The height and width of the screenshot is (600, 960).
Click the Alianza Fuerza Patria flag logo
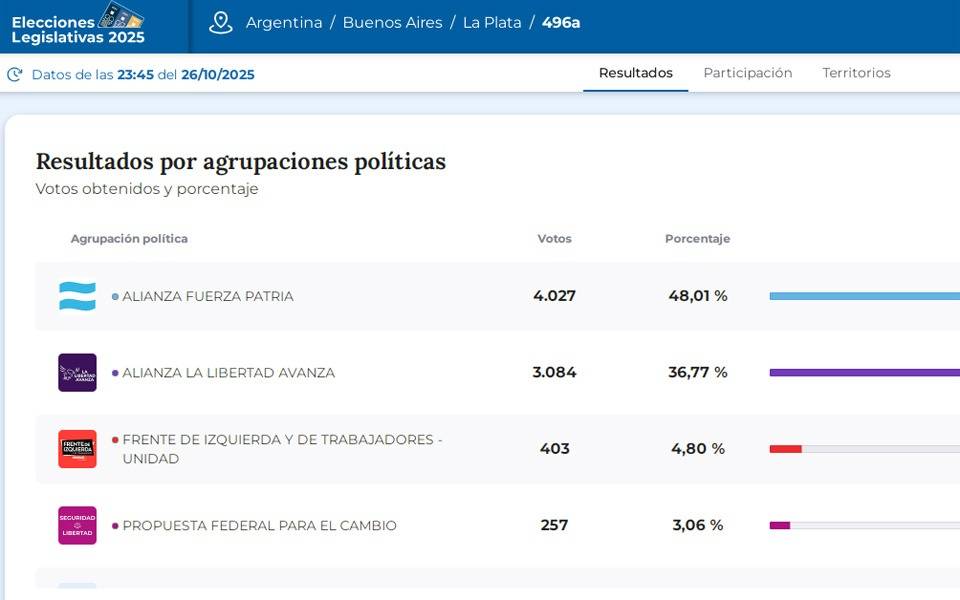pyautogui.click(x=77, y=296)
